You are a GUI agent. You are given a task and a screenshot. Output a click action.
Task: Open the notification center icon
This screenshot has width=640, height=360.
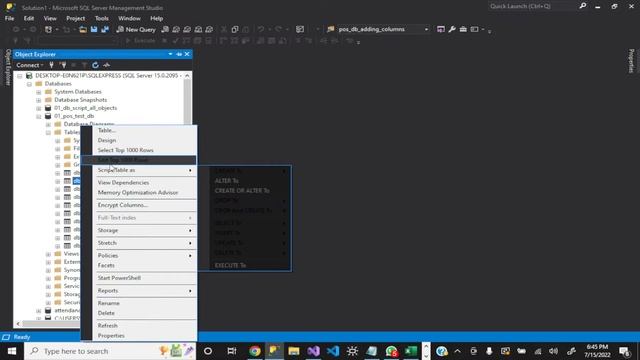coord(624,351)
